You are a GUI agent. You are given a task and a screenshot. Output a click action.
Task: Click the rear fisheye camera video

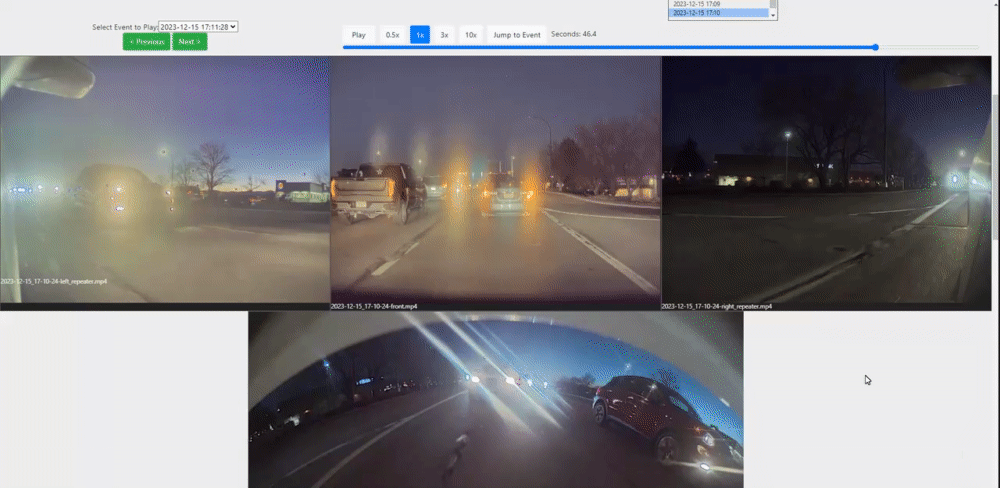pyautogui.click(x=496, y=400)
